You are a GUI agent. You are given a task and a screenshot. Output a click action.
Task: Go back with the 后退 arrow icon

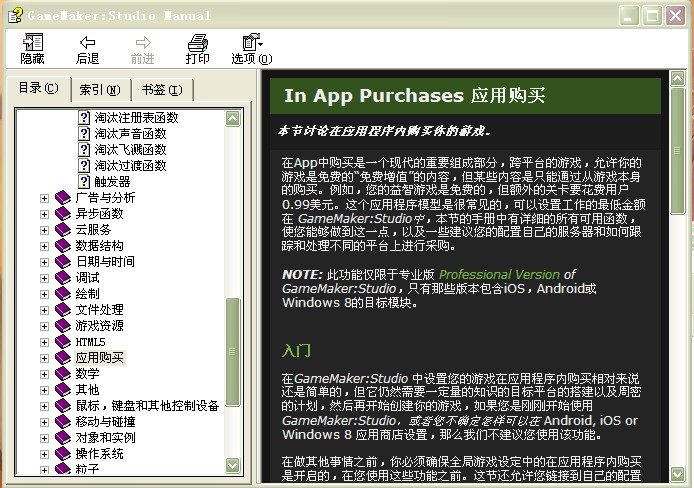point(87,42)
